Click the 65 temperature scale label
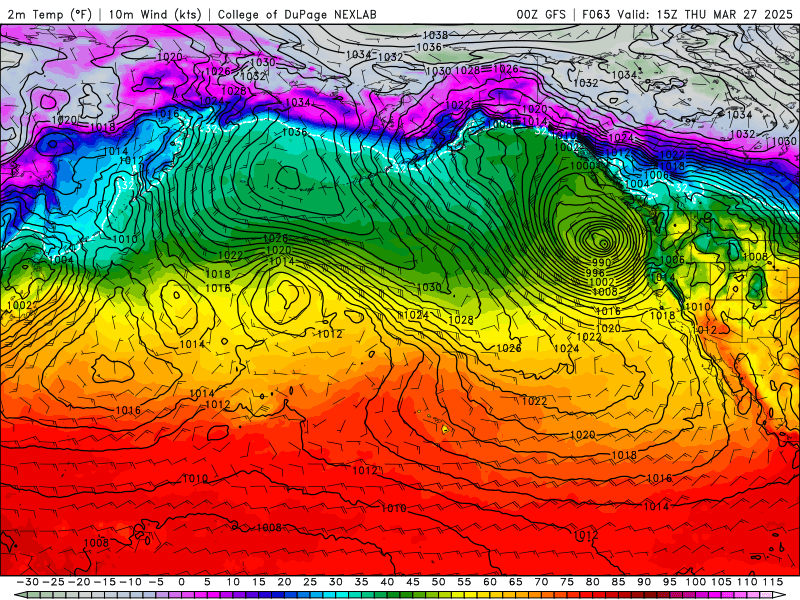Image resolution: width=800 pixels, height=600 pixels. (515, 582)
